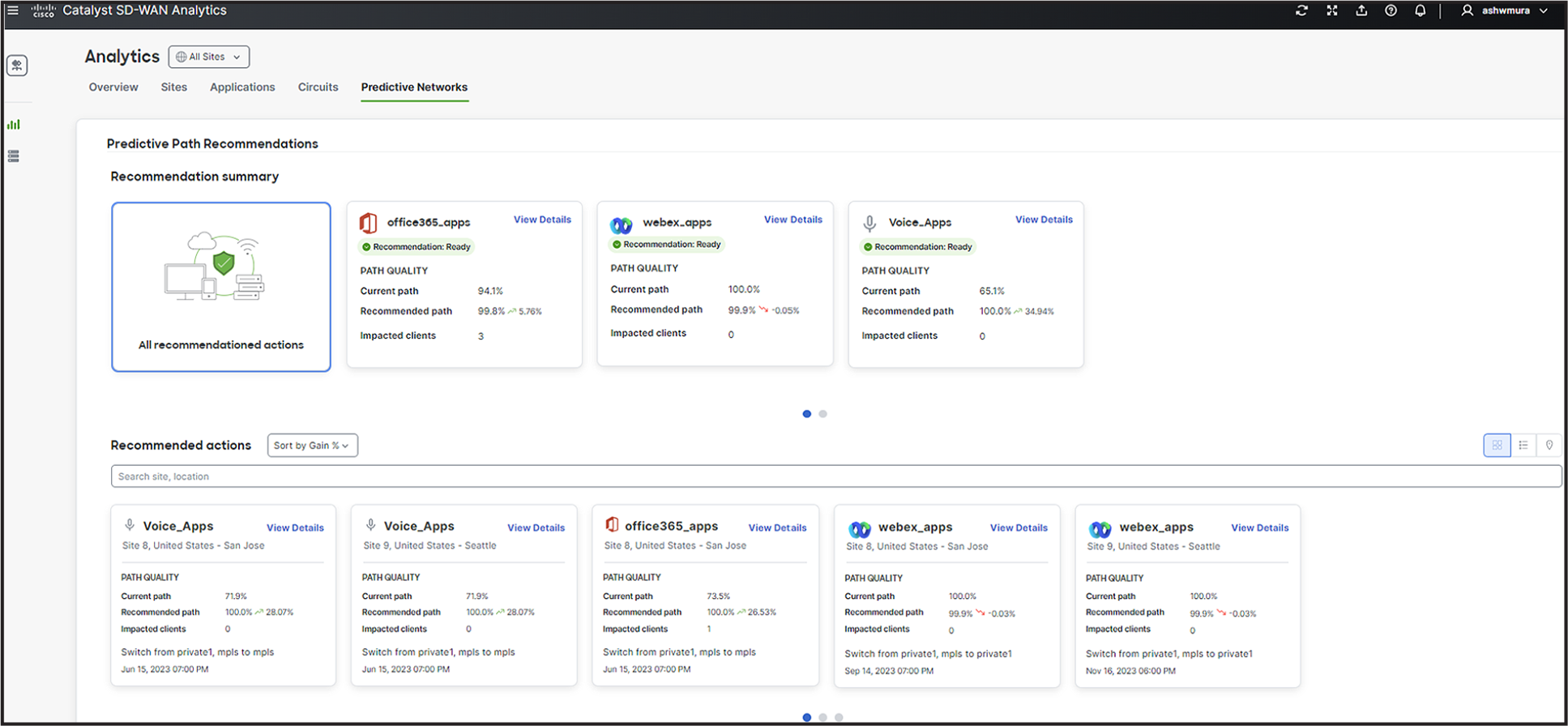Click Sep 14, 2023 07:00 PM timestamp
Viewport: 1568px width, 726px height.
click(x=889, y=671)
